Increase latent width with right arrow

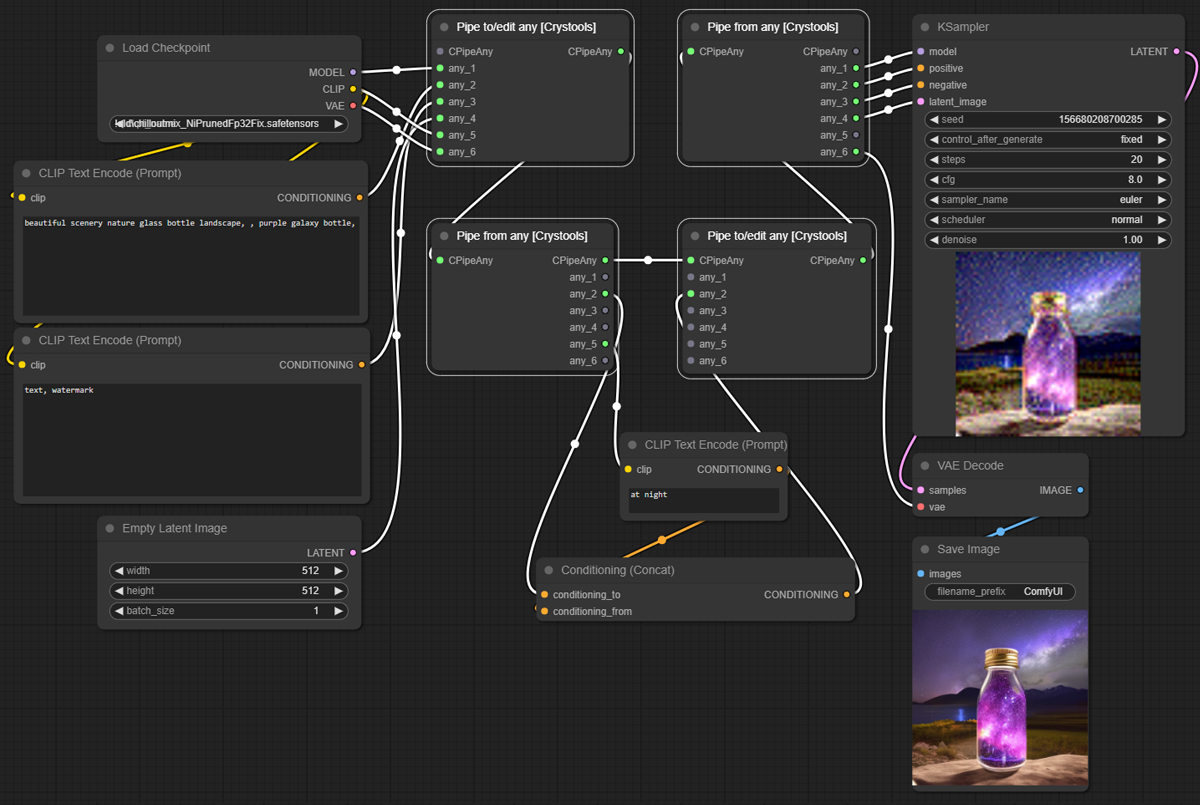point(339,571)
